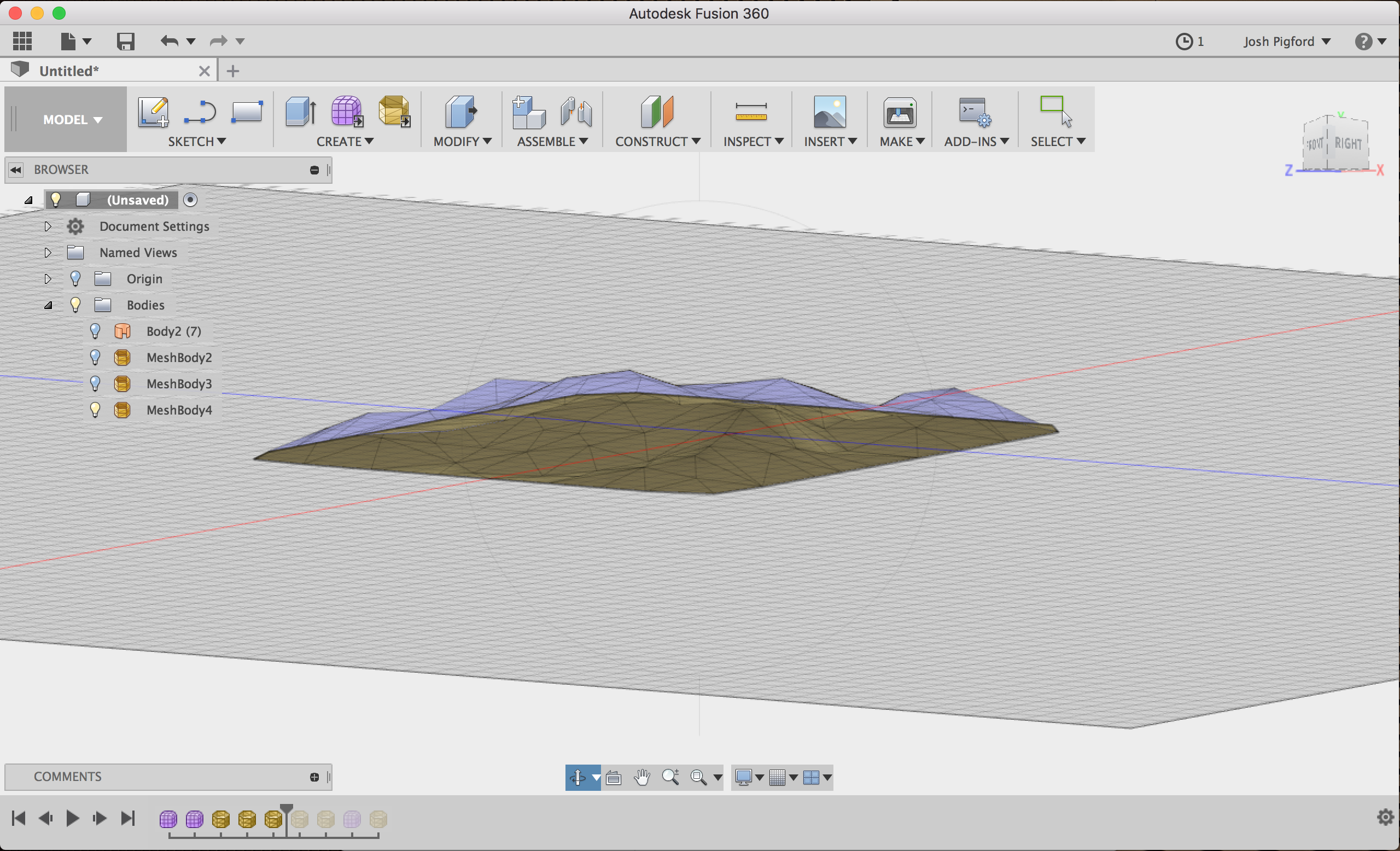Activate the (Unsaved) component radio button
1400x851 pixels.
click(x=190, y=200)
